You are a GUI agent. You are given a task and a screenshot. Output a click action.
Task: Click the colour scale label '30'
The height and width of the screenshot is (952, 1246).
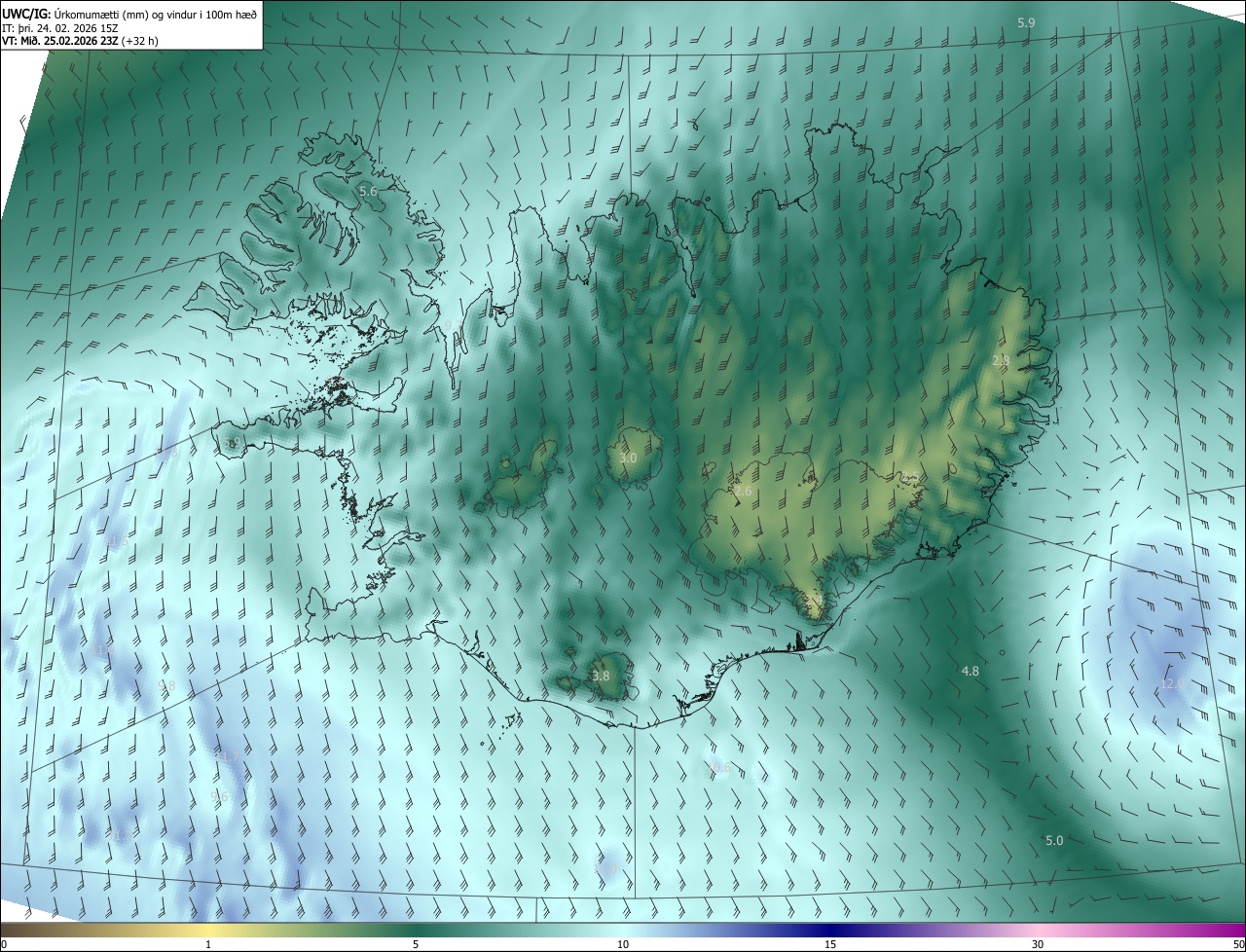click(1038, 944)
